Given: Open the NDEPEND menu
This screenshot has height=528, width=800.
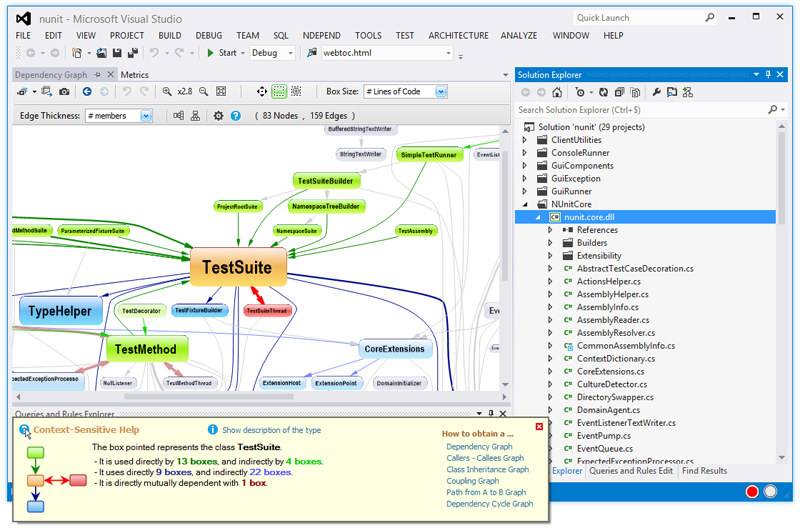Looking at the screenshot, I should tap(321, 35).
